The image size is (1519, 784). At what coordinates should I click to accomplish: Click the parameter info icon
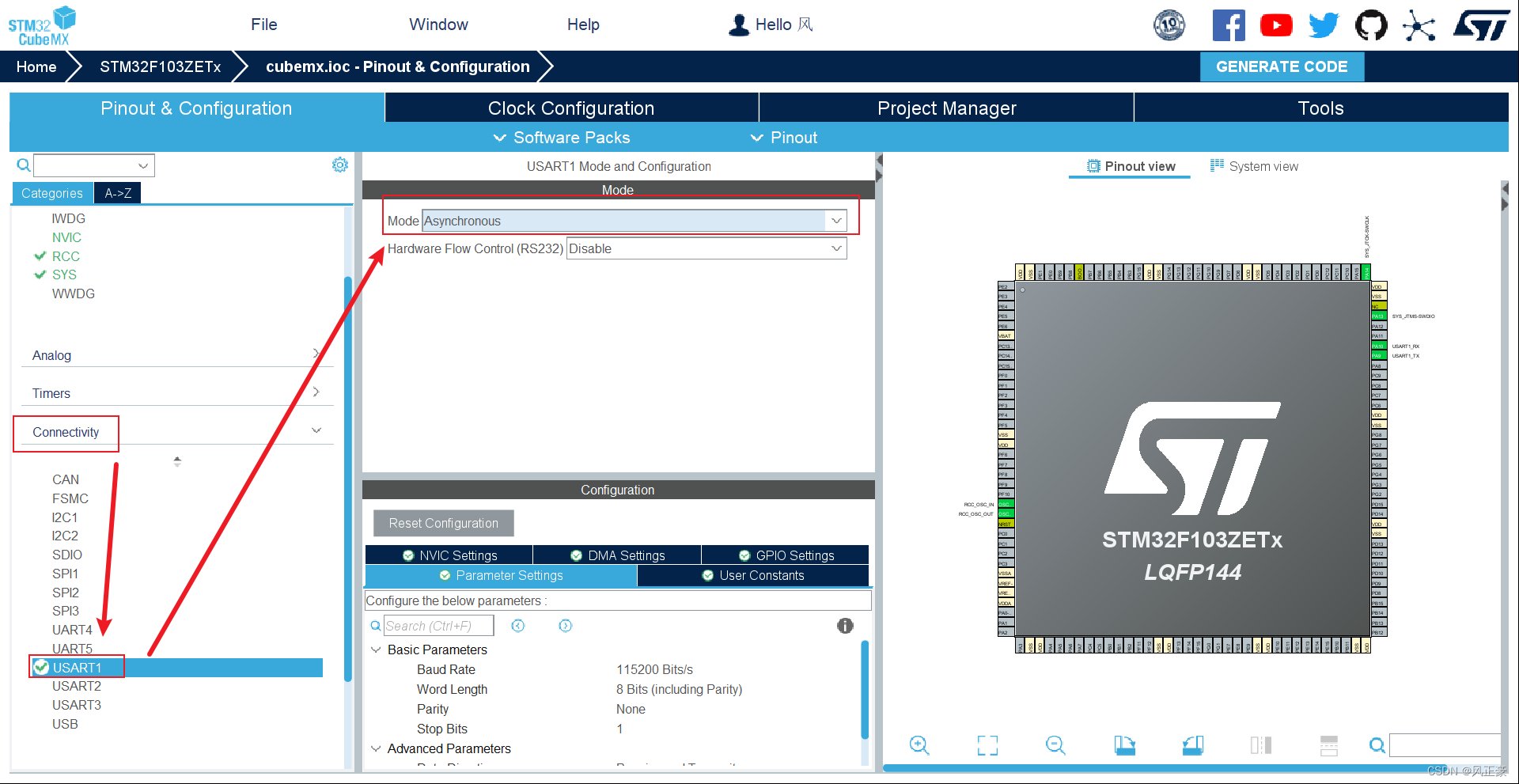[x=845, y=626]
